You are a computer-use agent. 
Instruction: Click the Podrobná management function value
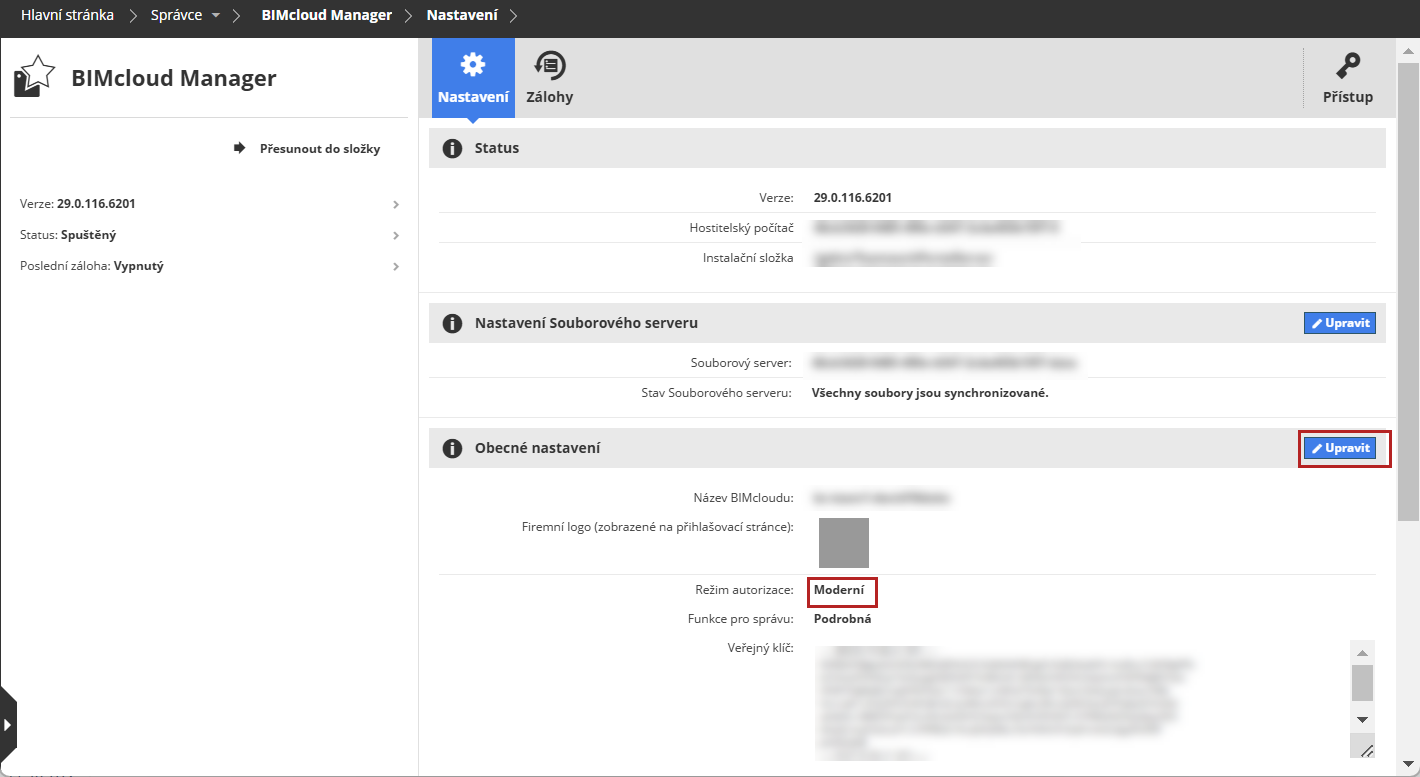click(x=842, y=619)
